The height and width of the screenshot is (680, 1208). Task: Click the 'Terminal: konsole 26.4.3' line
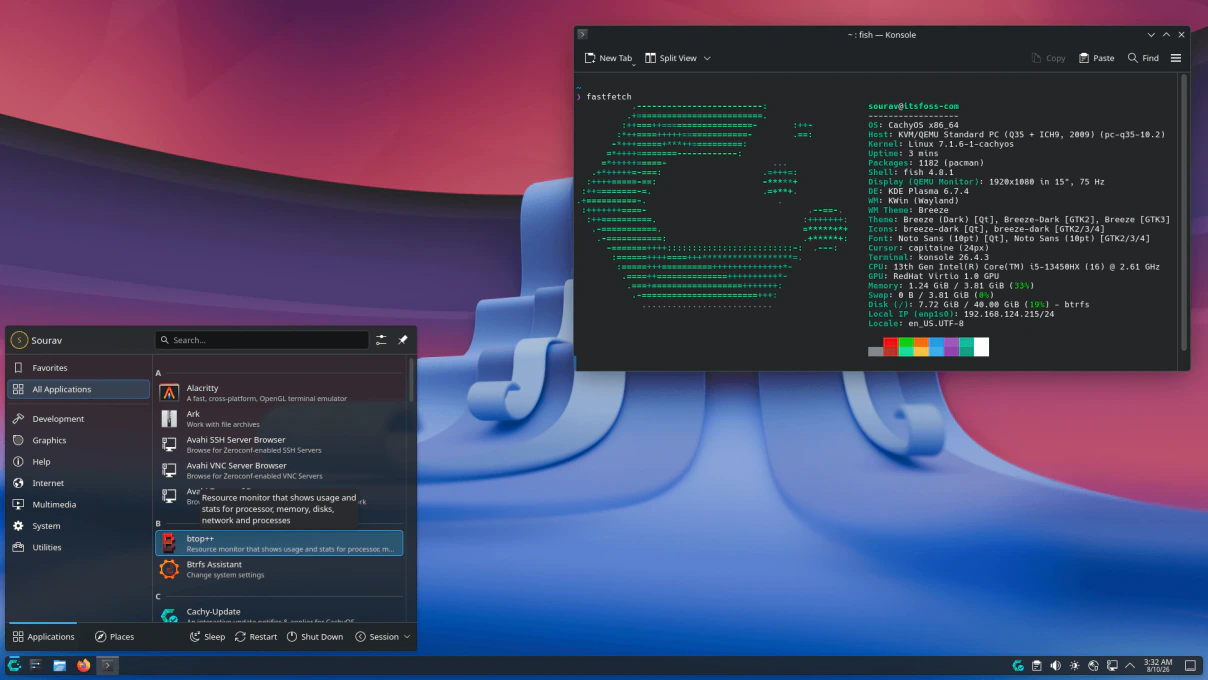coord(928,257)
